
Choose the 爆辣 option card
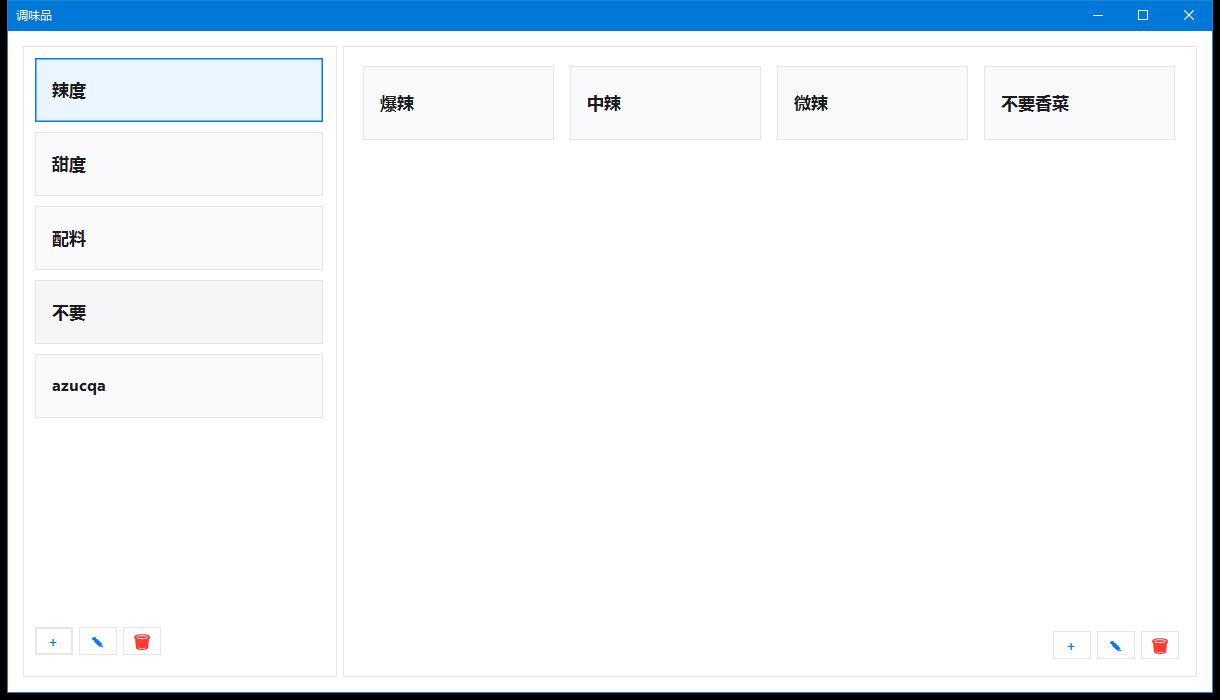[x=458, y=103]
